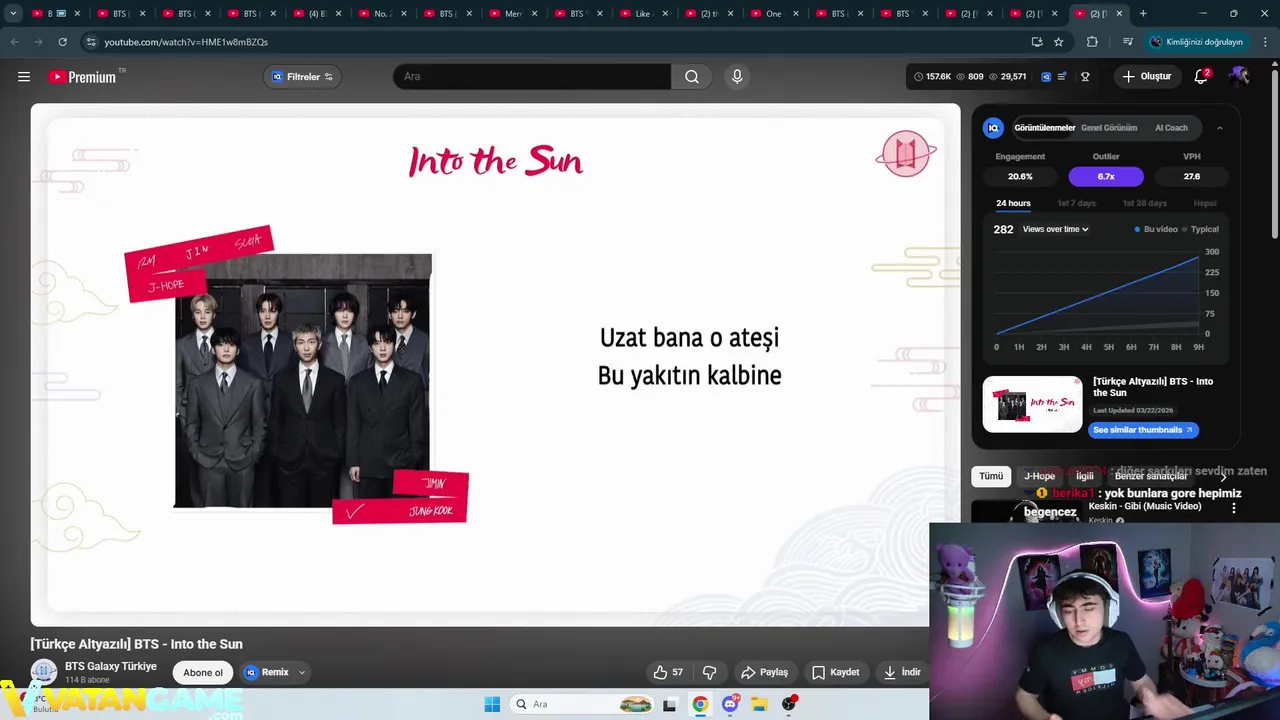Download the video with the İndir button
The image size is (1280, 720).
click(x=902, y=673)
